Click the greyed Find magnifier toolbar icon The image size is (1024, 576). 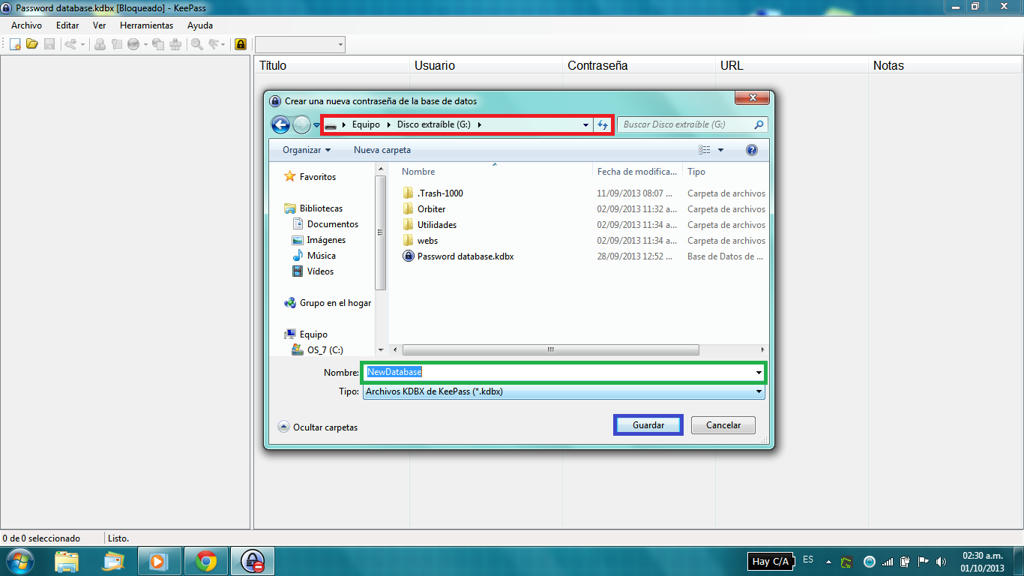tap(197, 44)
